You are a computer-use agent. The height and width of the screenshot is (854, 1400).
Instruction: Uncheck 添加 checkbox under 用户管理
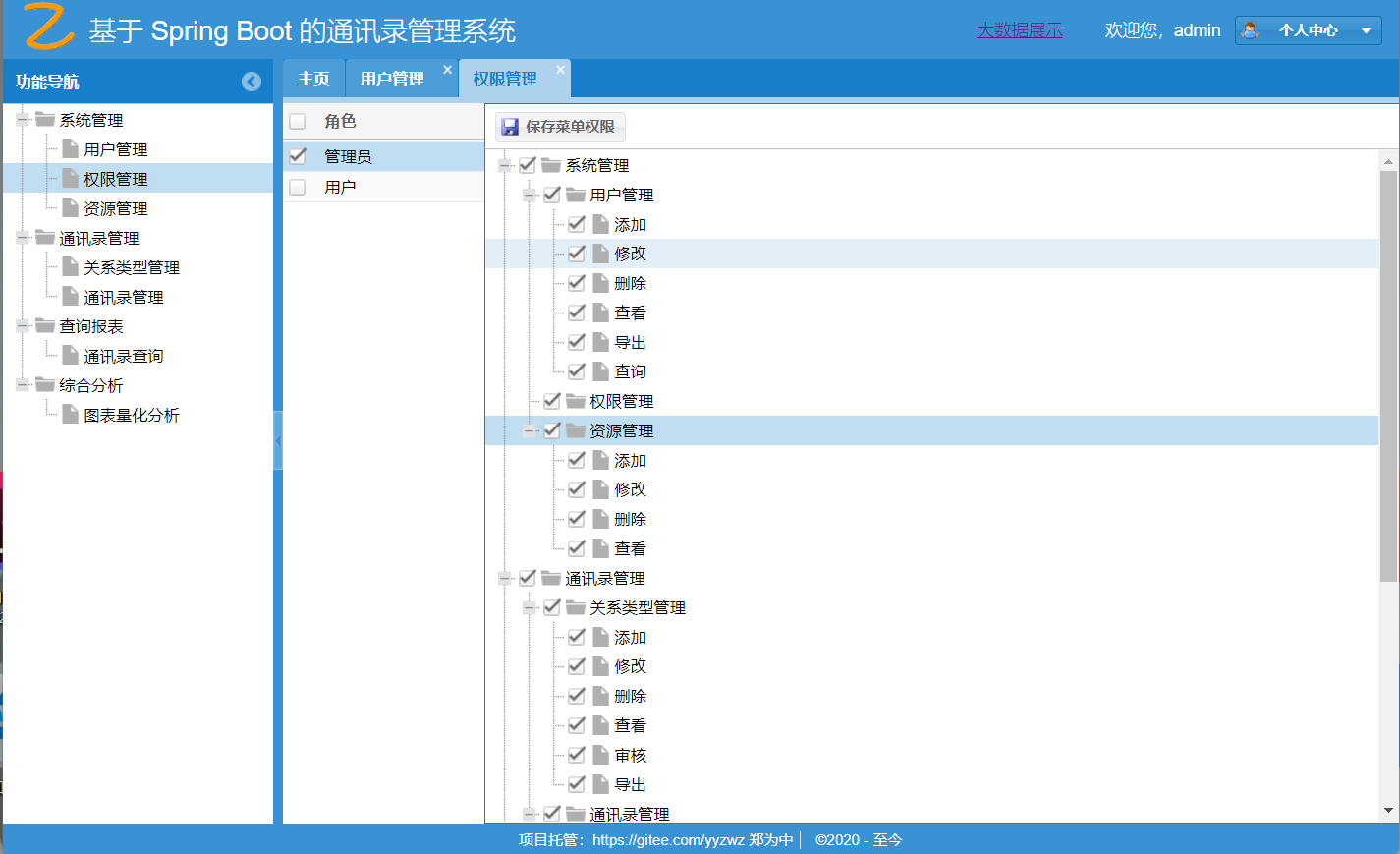pyautogui.click(x=577, y=224)
